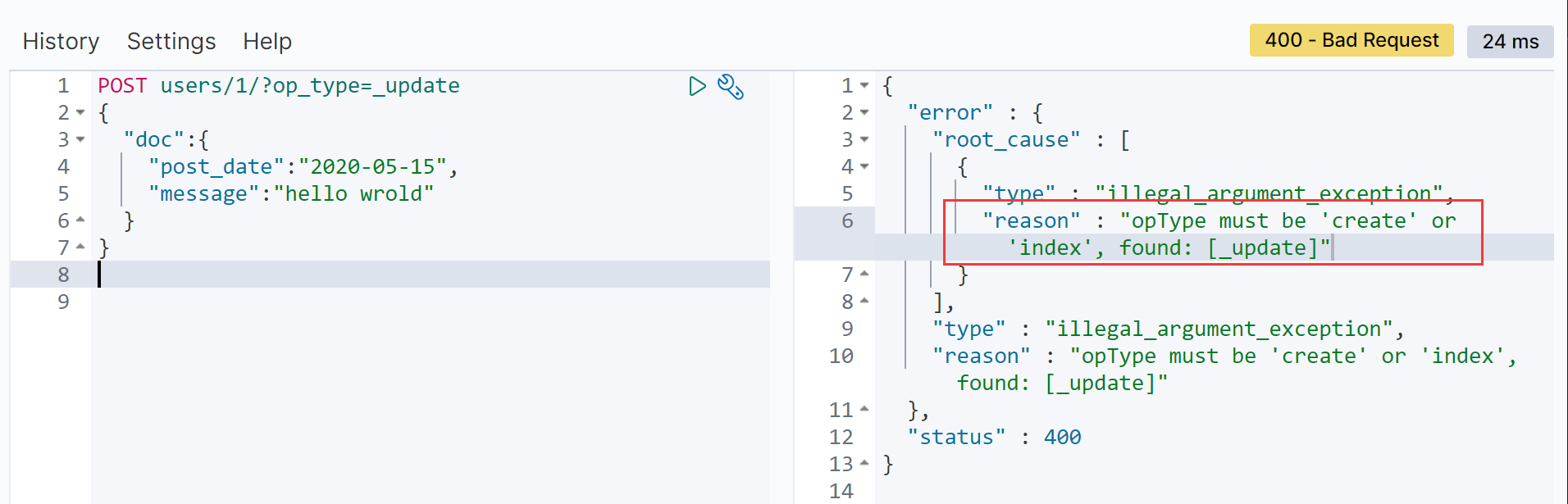Viewport: 1568px width, 504px height.
Task: Click the "hello wrold" message value
Action: tap(353, 193)
